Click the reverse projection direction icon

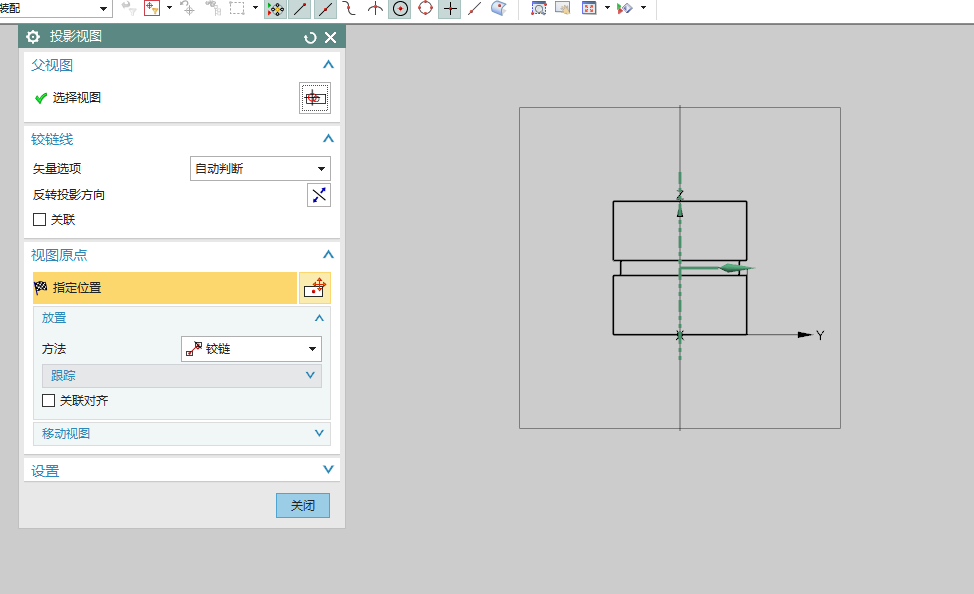pos(319,195)
